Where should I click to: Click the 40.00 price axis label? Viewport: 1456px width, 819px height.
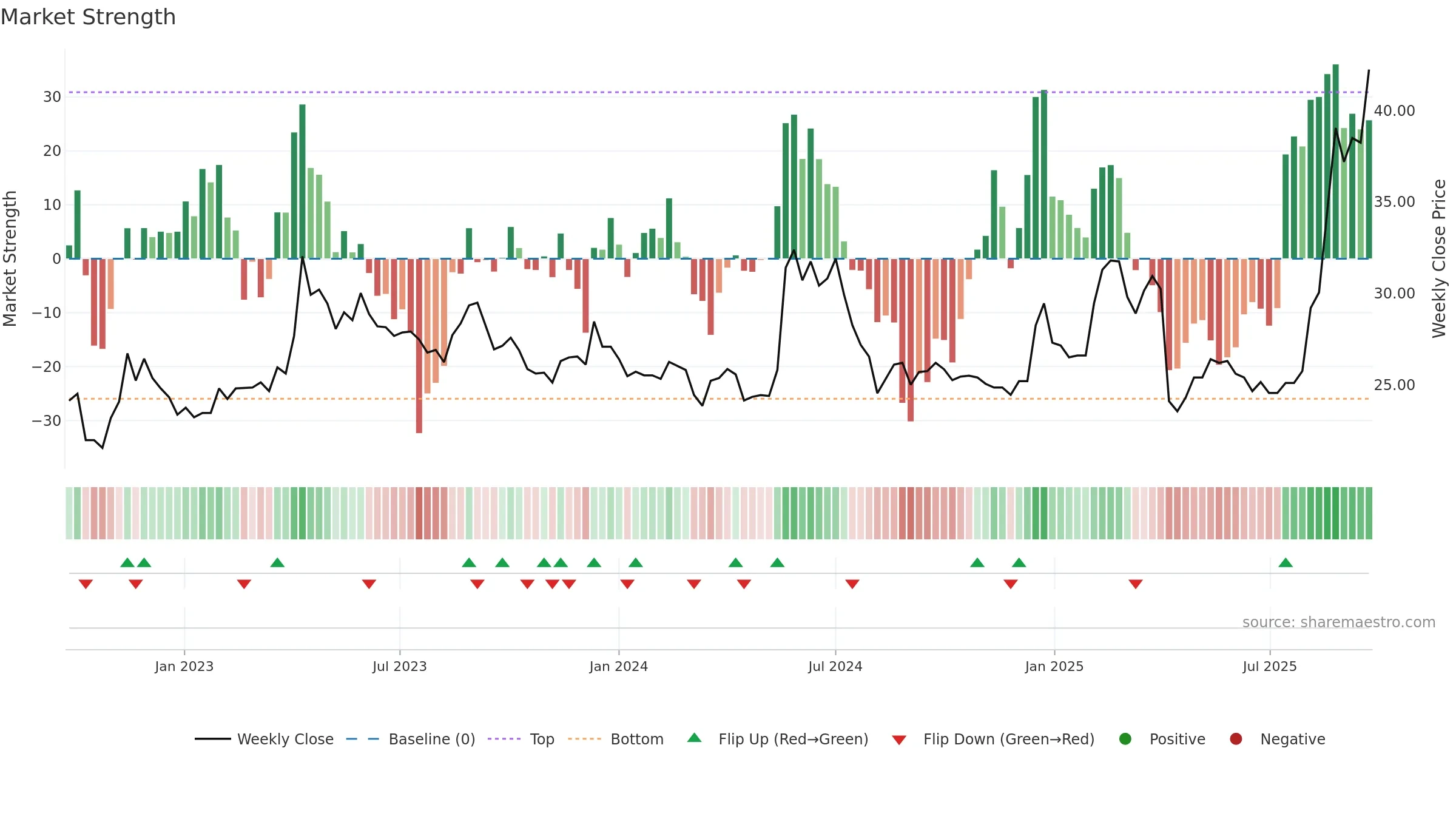[x=1394, y=110]
